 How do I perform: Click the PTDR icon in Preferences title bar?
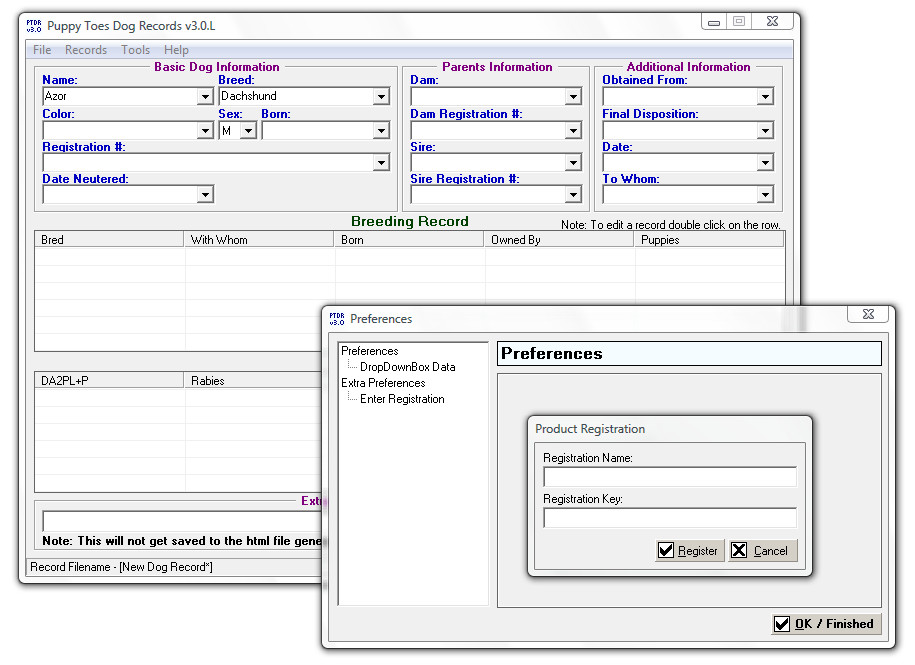[x=337, y=319]
